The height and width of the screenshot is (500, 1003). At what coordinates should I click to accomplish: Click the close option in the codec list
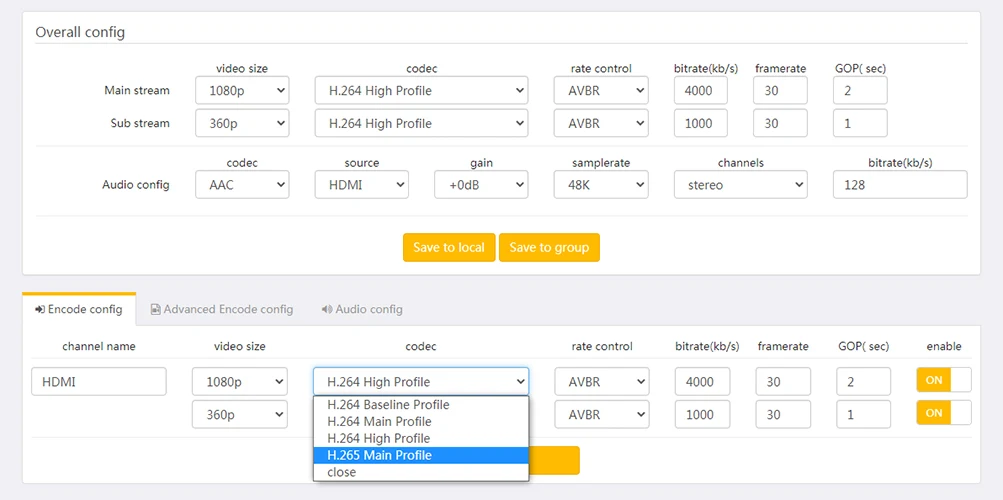(x=342, y=472)
